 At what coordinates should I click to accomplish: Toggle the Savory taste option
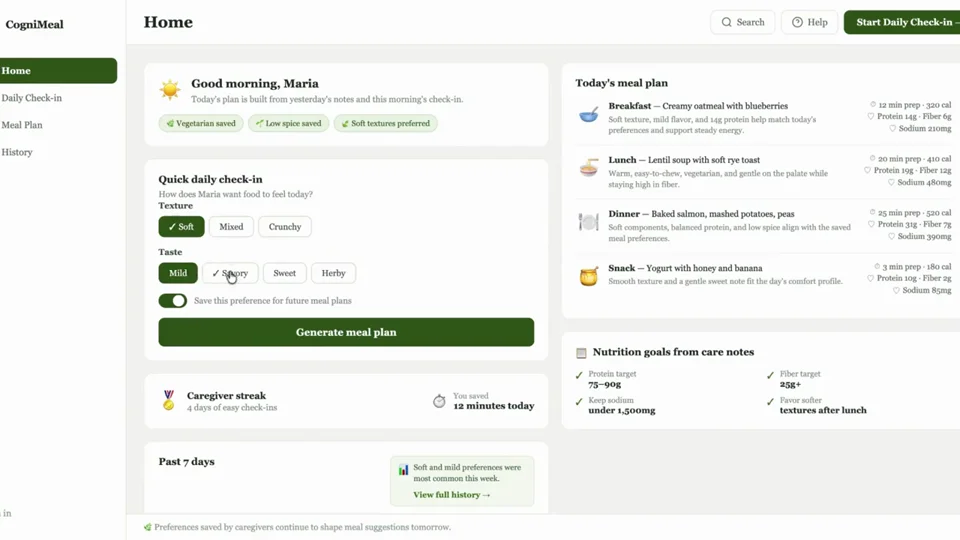(x=230, y=273)
